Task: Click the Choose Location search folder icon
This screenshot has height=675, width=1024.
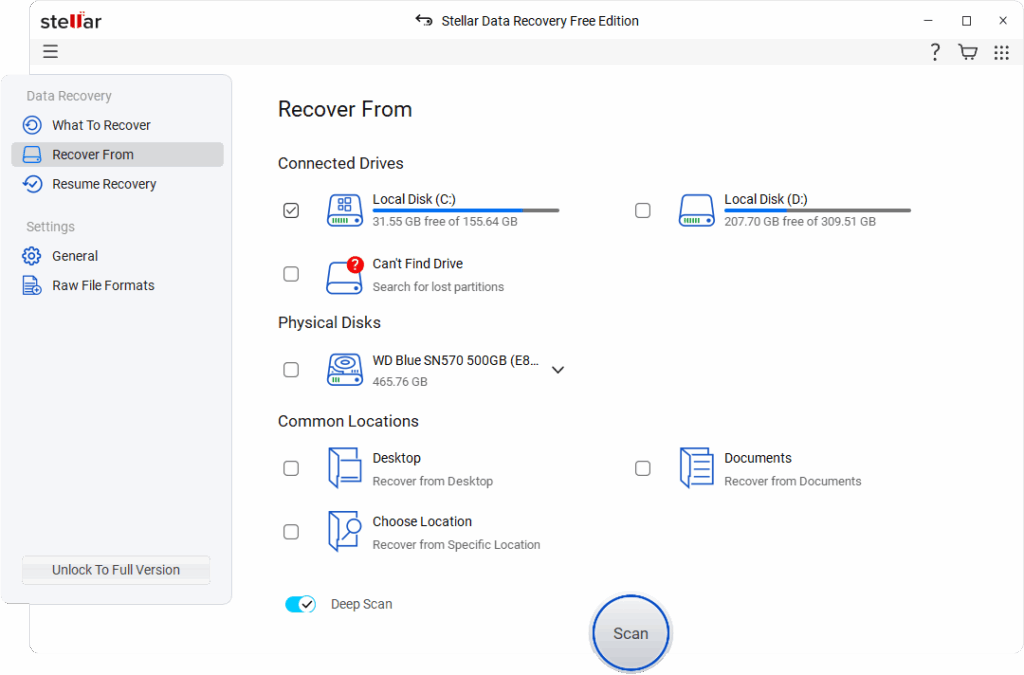Action: click(345, 531)
